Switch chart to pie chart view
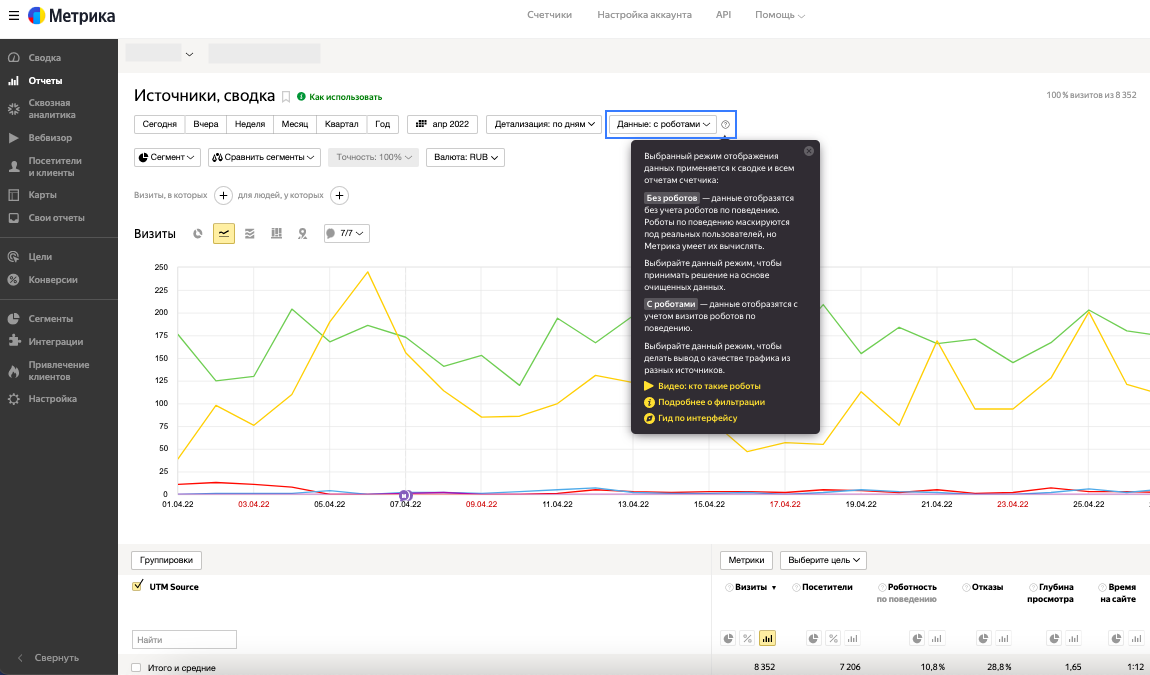The image size is (1150, 675). (x=198, y=233)
